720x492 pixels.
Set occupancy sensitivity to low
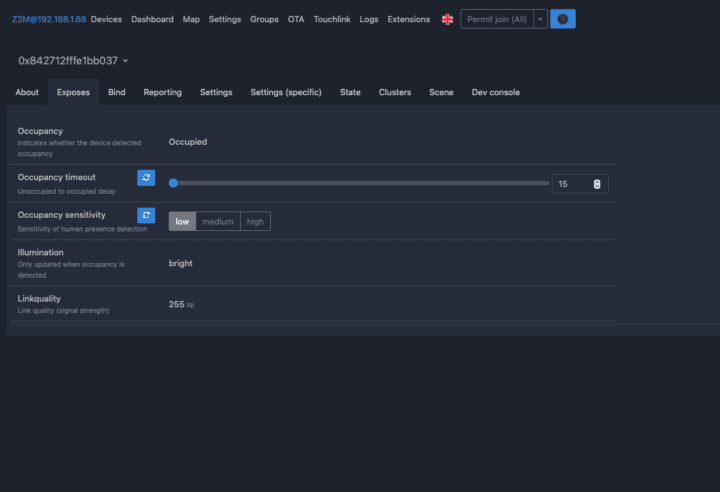tap(182, 222)
